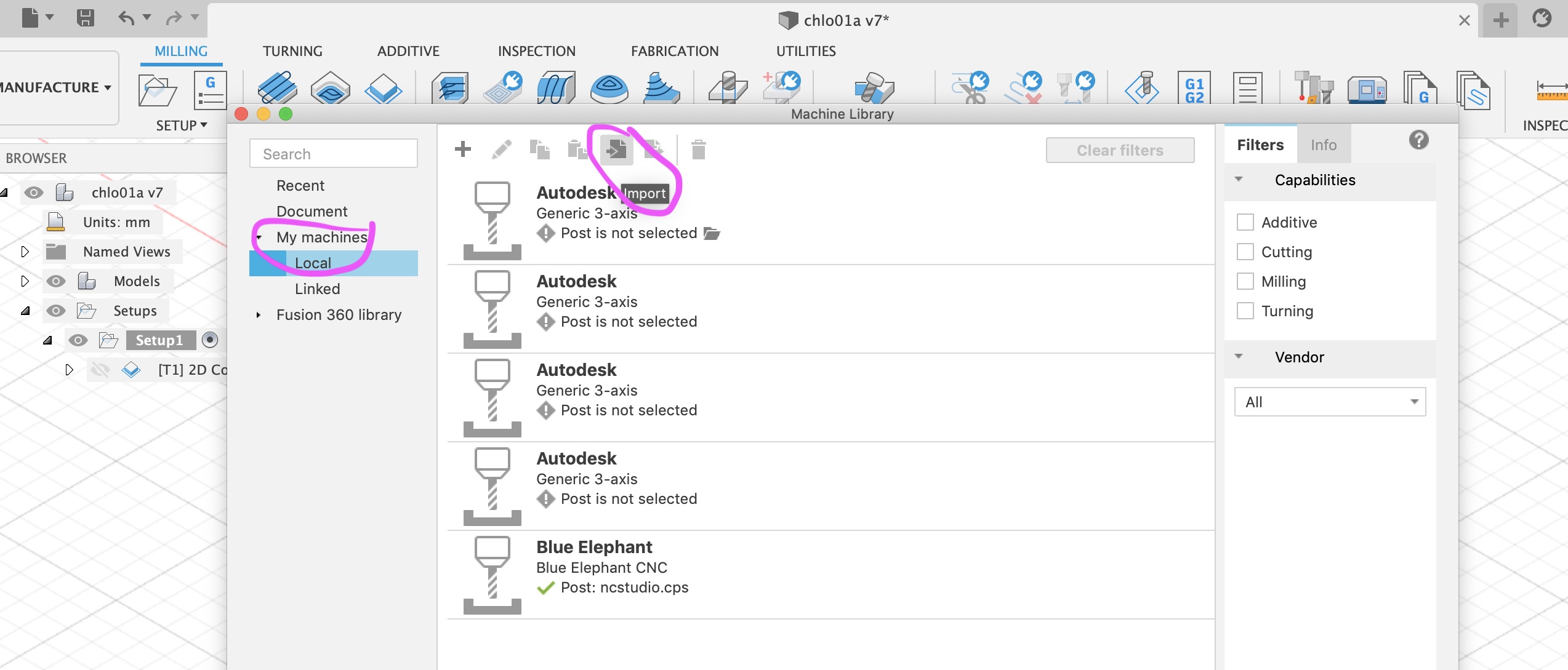Viewport: 1568px width, 670px height.
Task: Click the Import machine icon
Action: coord(616,150)
